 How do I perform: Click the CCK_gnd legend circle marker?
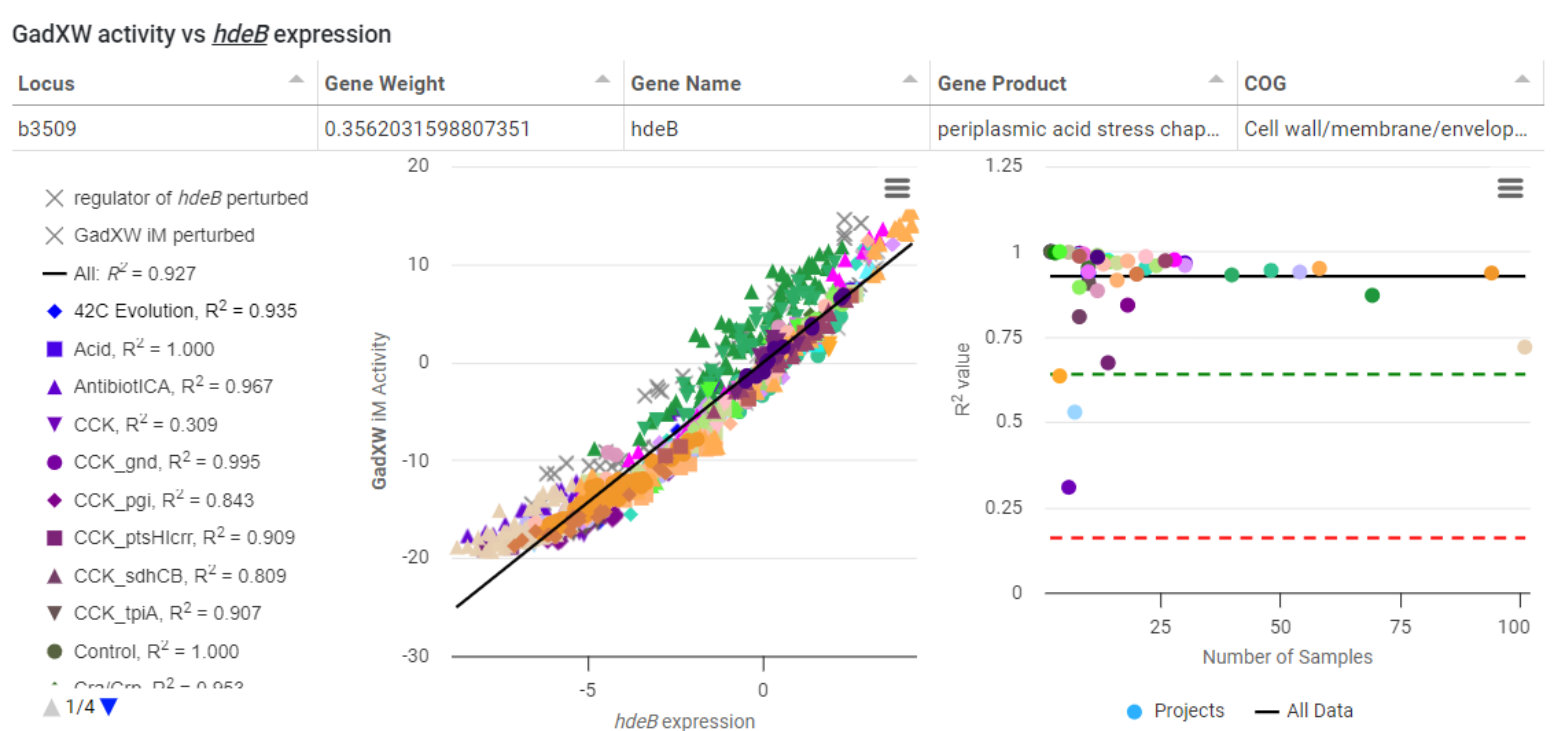point(55,462)
